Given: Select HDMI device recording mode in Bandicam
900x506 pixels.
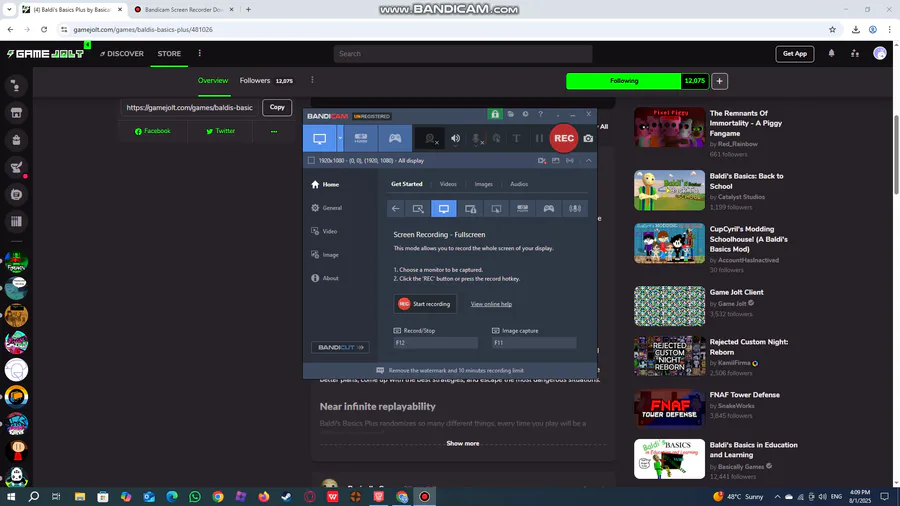Looking at the screenshot, I should click(x=360, y=138).
